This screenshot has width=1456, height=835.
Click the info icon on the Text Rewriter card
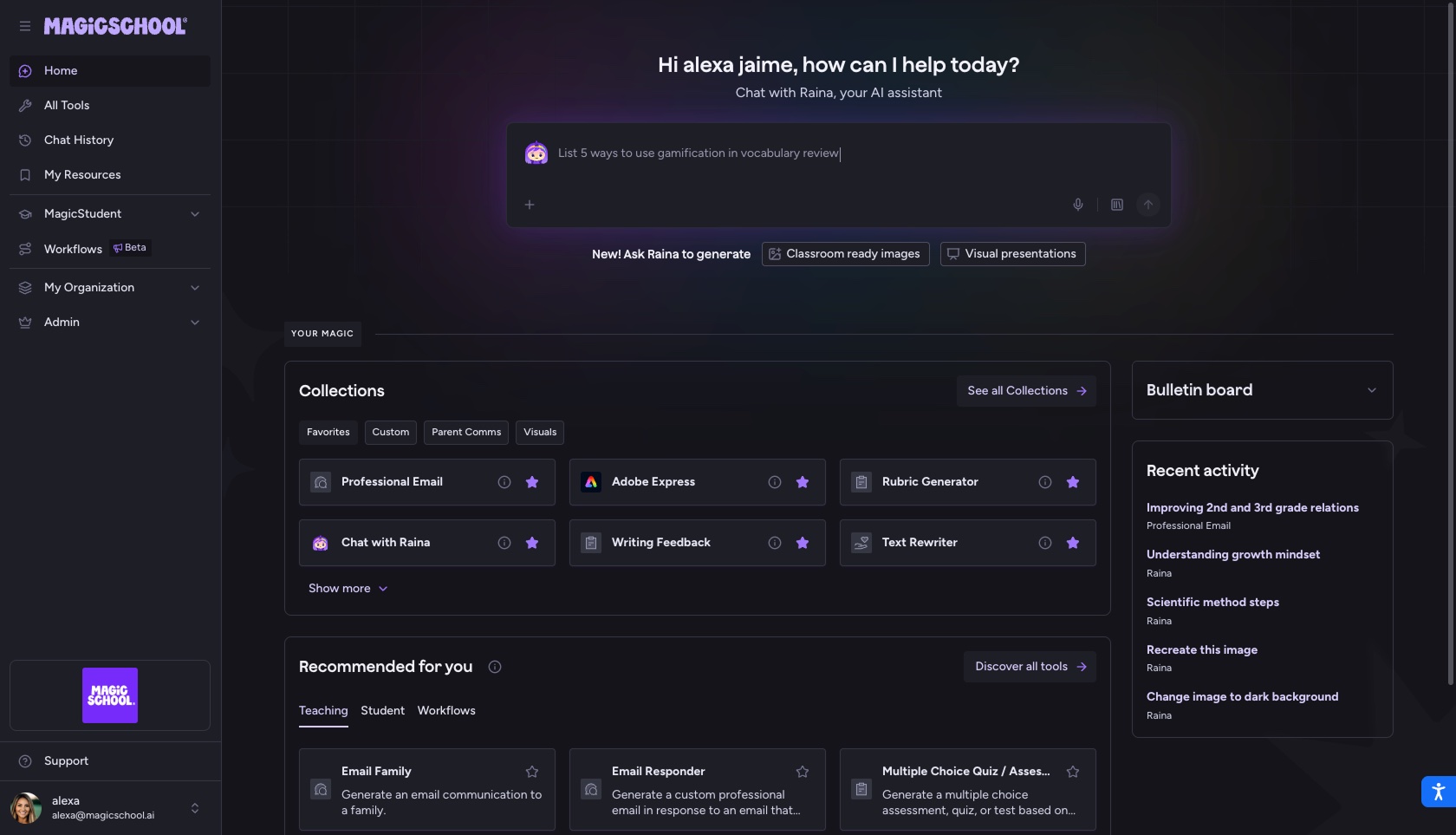pos(1045,543)
